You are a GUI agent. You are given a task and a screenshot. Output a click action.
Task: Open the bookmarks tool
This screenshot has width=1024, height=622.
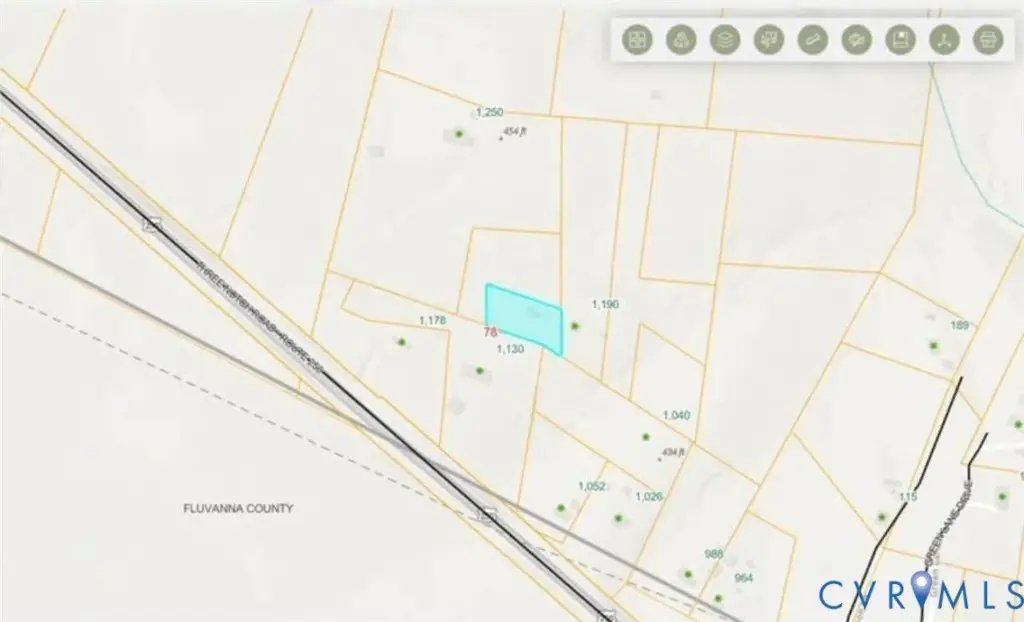(901, 40)
